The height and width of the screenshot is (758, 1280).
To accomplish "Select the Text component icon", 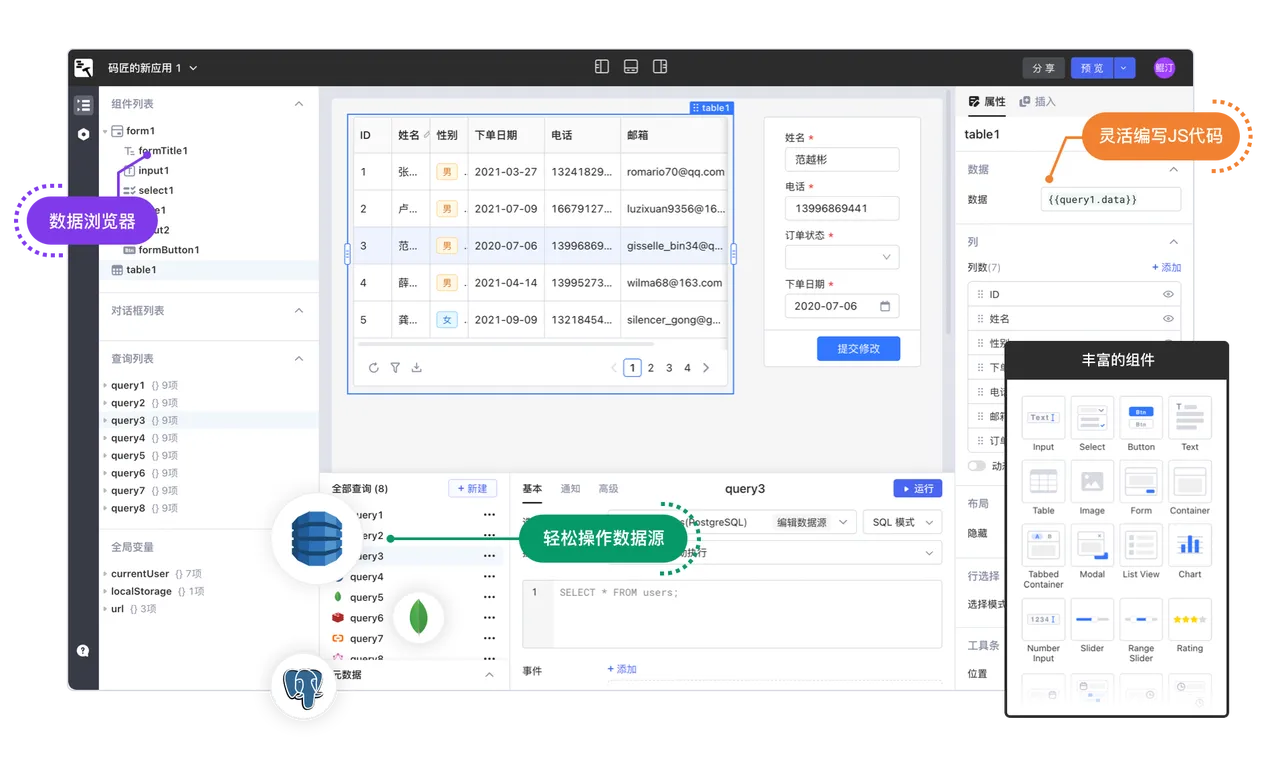I will tap(1190, 418).
